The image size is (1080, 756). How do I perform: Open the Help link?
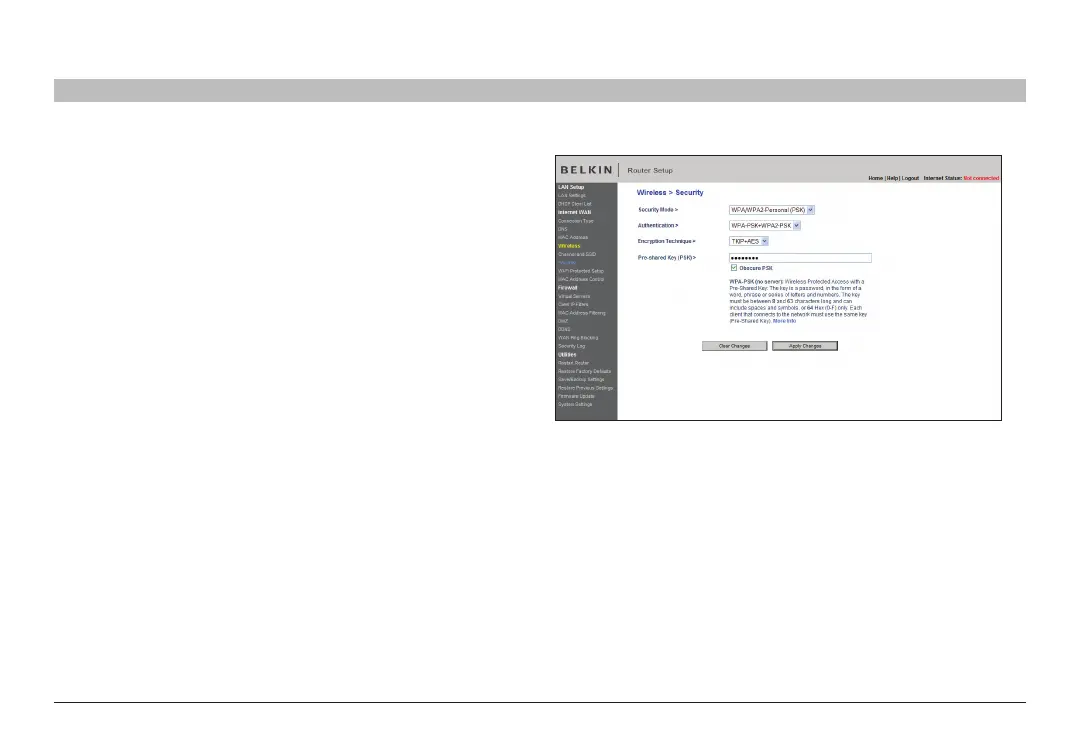893,178
